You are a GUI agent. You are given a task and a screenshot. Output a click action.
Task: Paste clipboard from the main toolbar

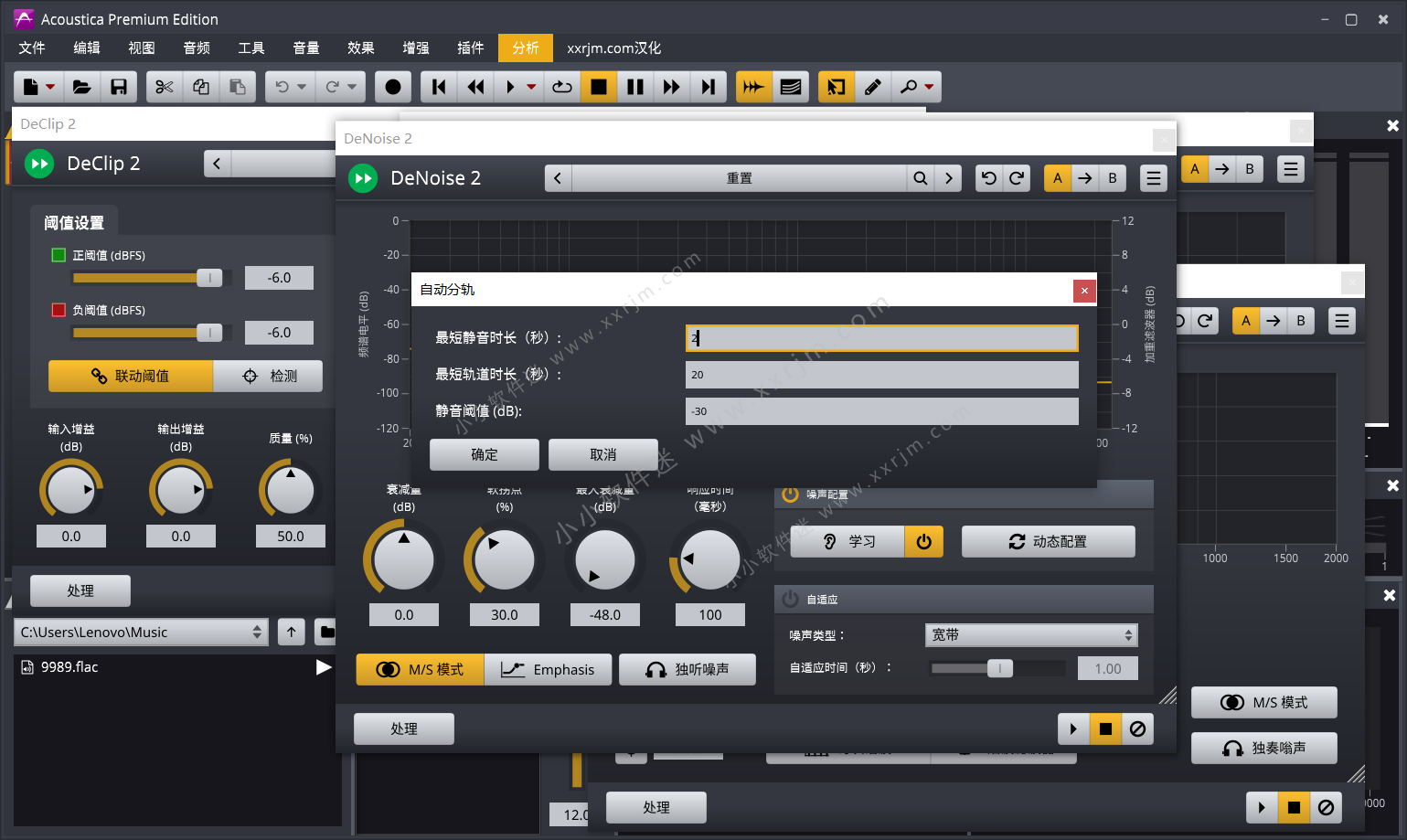[x=238, y=87]
